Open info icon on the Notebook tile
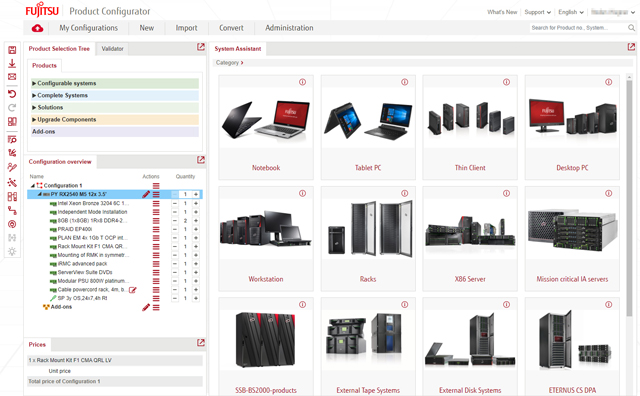Image resolution: width=640 pixels, height=396 pixels. click(302, 82)
